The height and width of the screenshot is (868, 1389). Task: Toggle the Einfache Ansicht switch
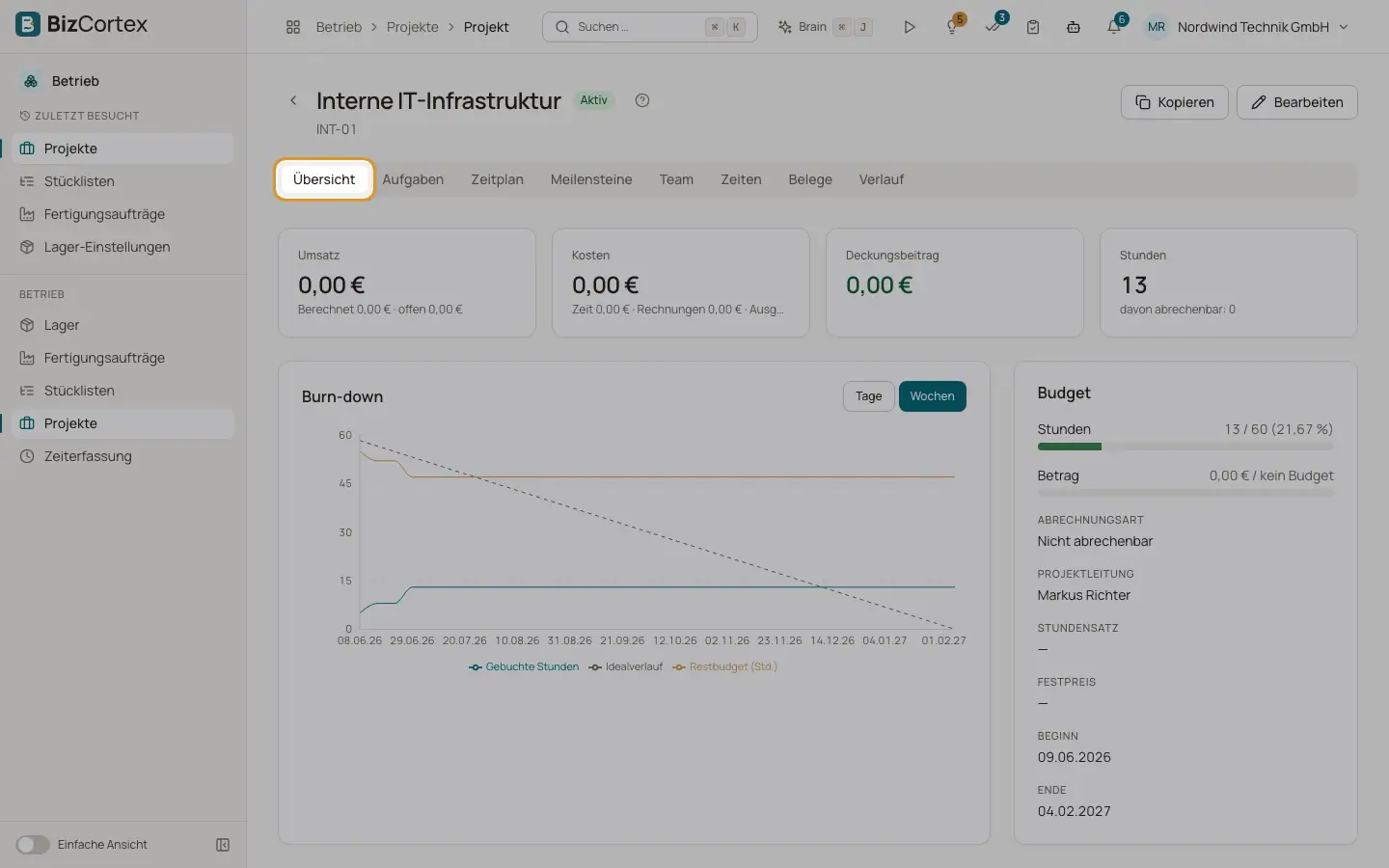point(33,845)
